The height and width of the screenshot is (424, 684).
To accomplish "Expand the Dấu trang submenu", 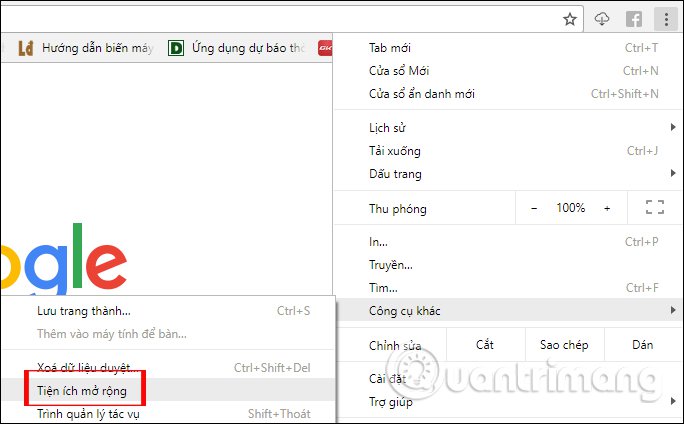I will [x=508, y=174].
